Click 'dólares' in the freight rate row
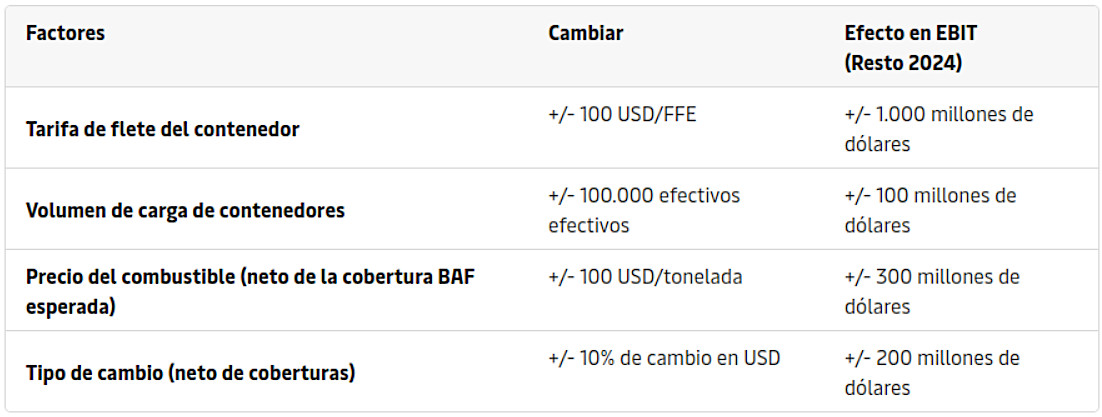The height and width of the screenshot is (417, 1102). (877, 145)
